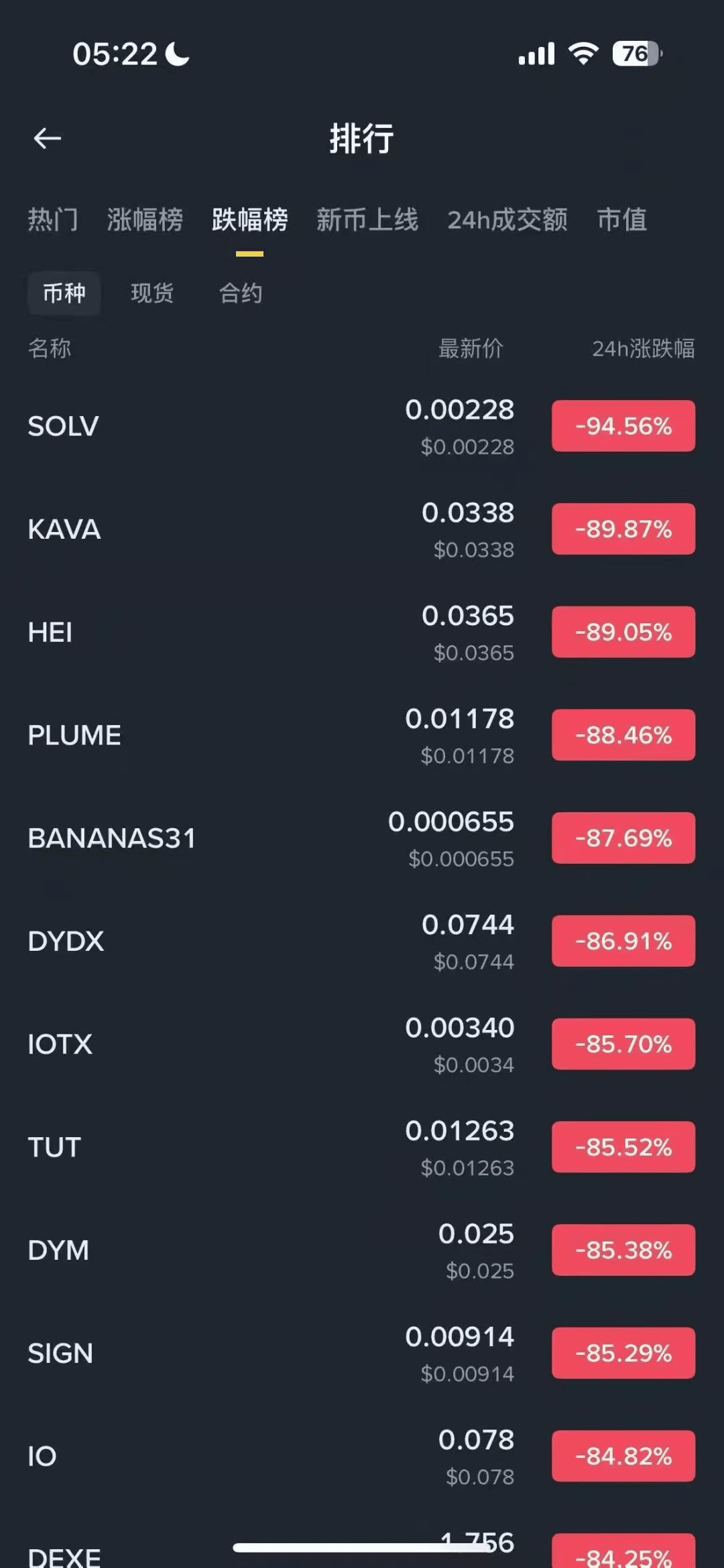
Task: Open the 涨幅榜 gainers tab
Action: [145, 220]
